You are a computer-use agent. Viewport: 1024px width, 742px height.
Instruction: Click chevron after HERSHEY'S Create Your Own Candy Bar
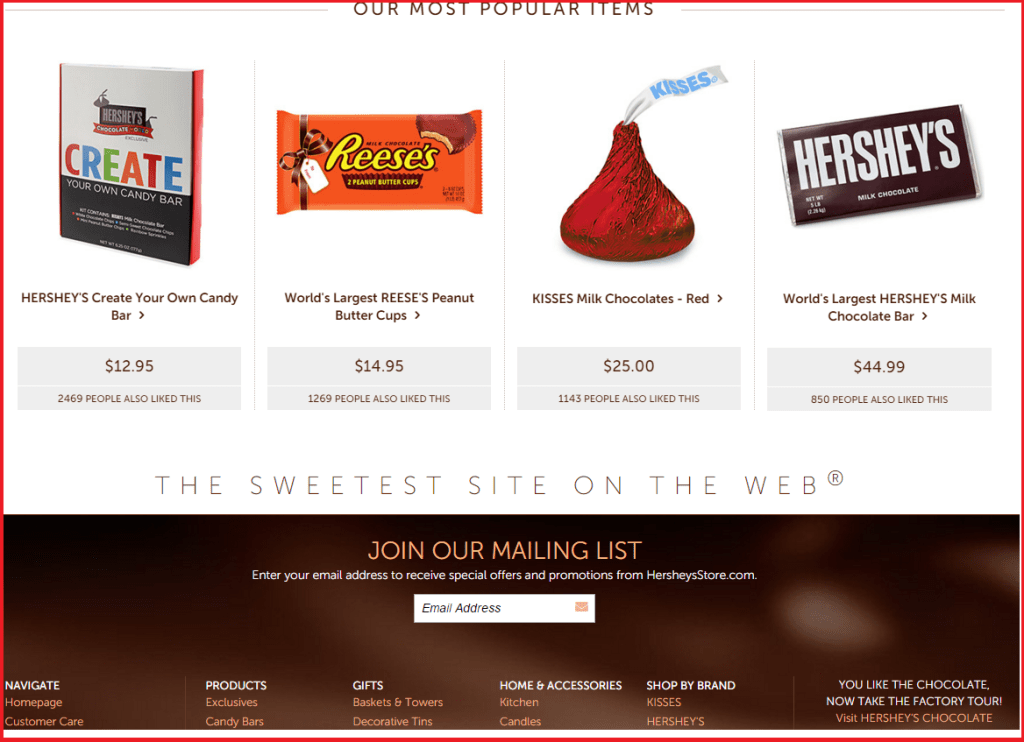pos(142,315)
